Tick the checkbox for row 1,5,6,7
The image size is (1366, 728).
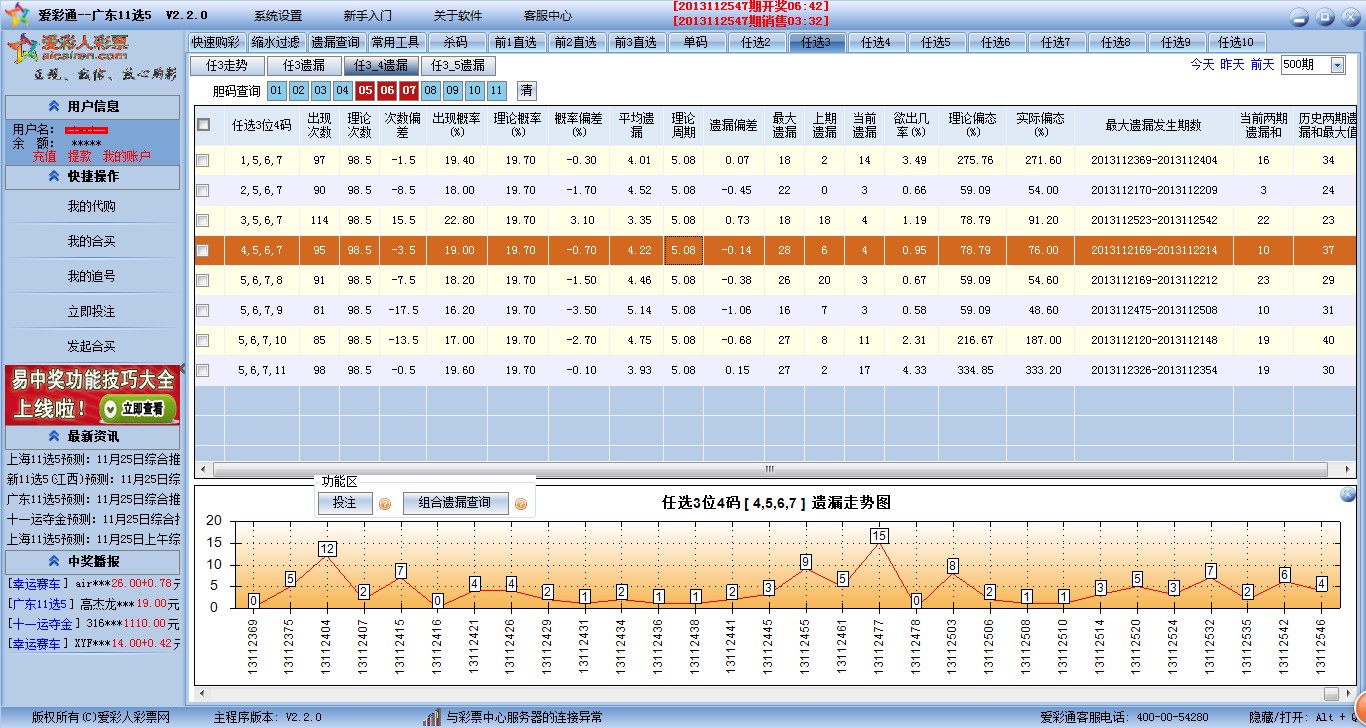[203, 160]
